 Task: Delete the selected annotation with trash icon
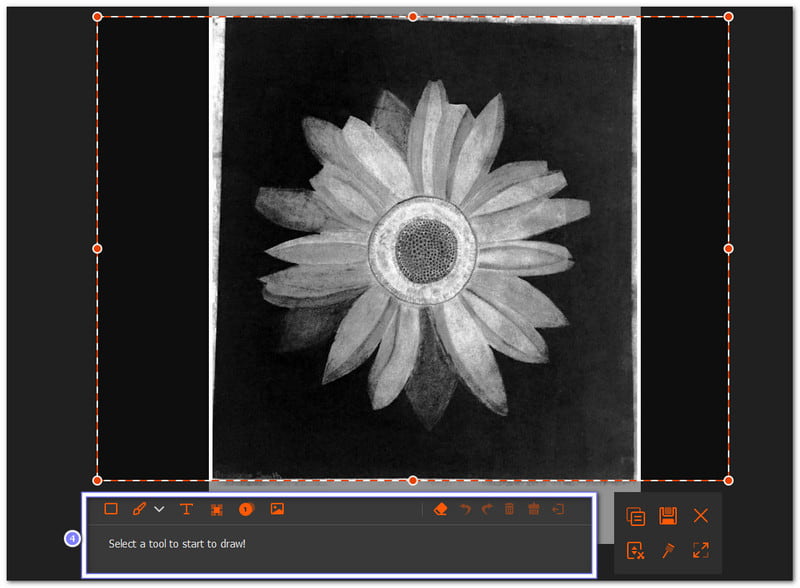click(x=510, y=509)
